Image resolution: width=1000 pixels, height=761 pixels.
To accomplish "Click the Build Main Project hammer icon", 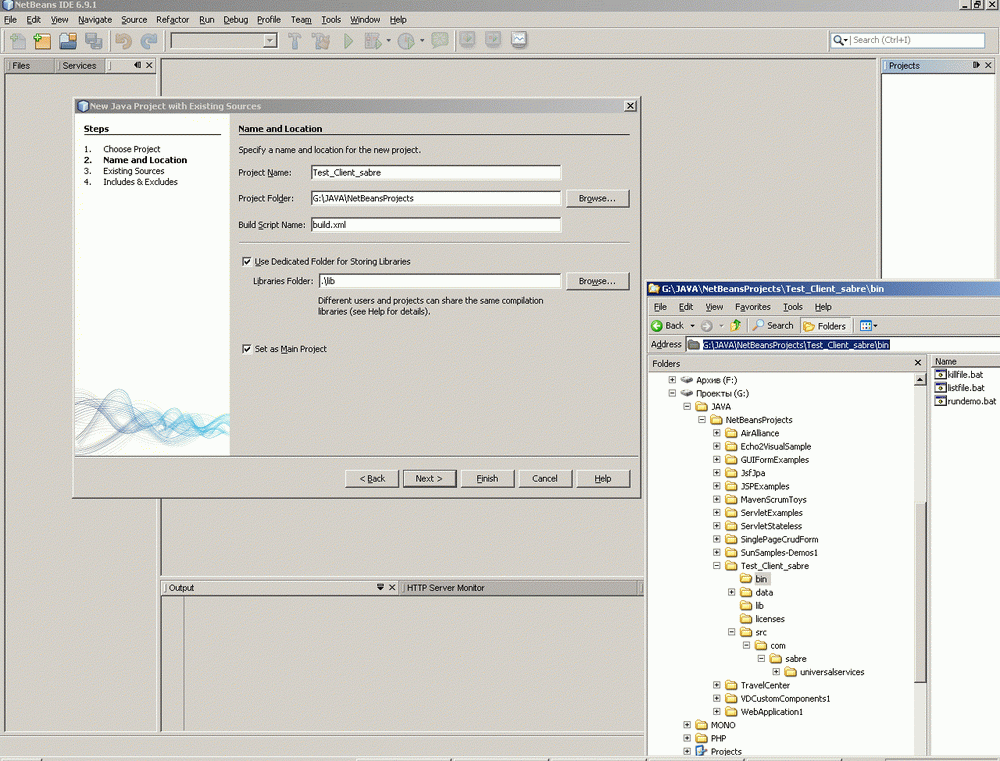I will pos(294,41).
